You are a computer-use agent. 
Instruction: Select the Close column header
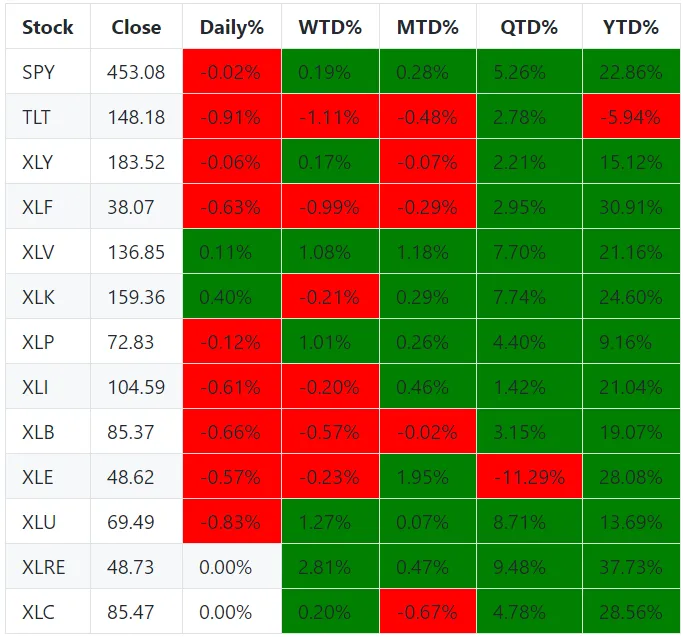pos(136,27)
